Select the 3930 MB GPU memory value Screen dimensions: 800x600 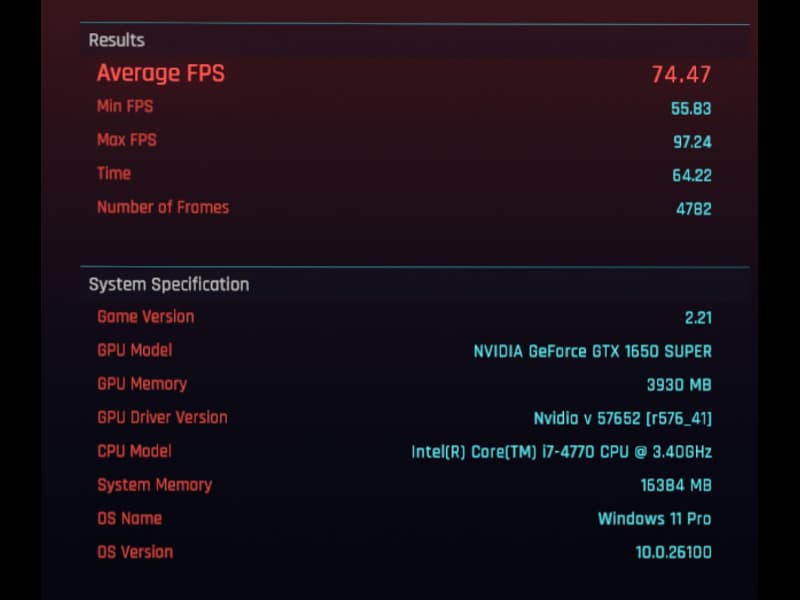coord(679,385)
